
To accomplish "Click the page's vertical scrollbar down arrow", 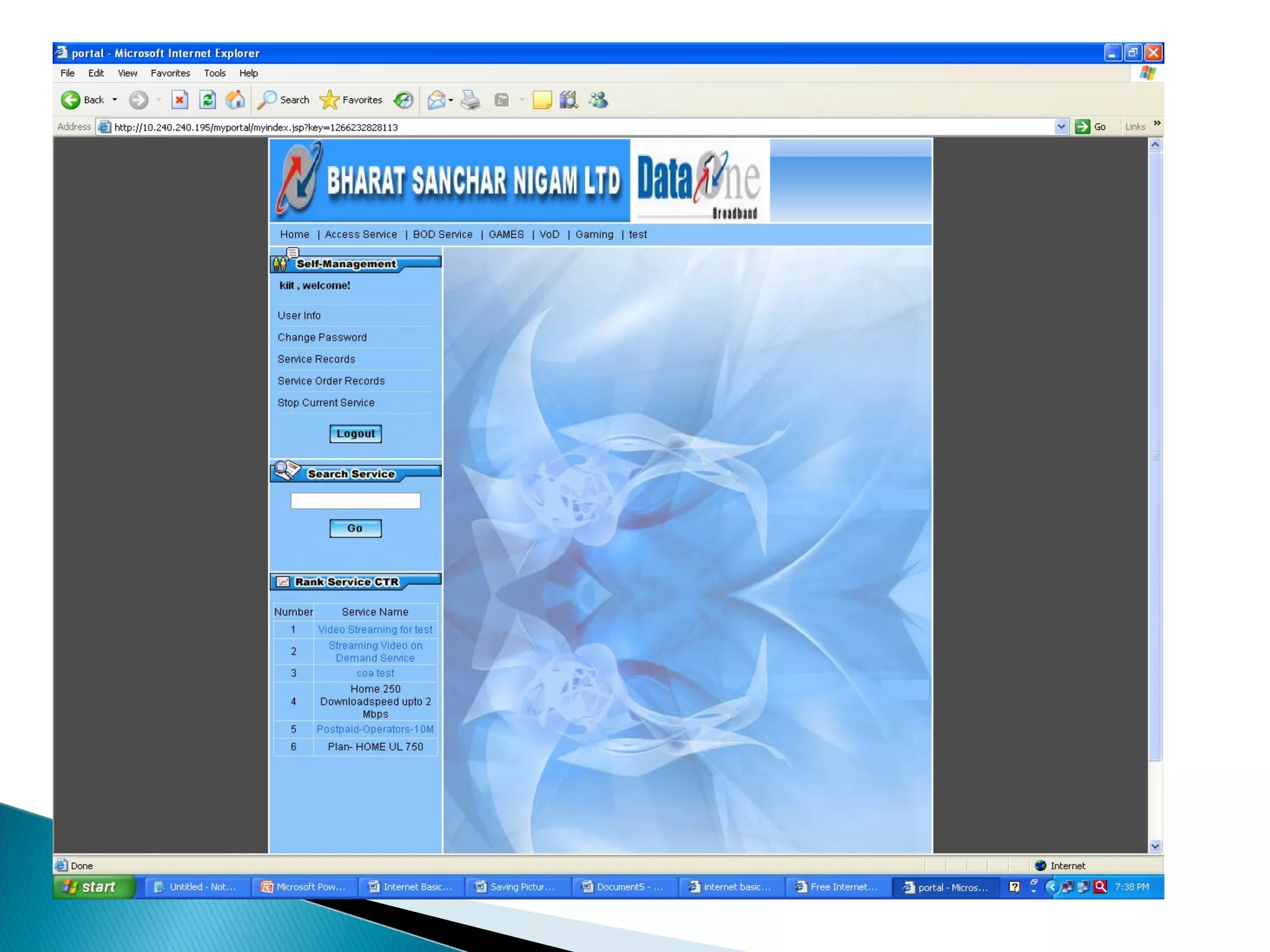I will click(1155, 846).
